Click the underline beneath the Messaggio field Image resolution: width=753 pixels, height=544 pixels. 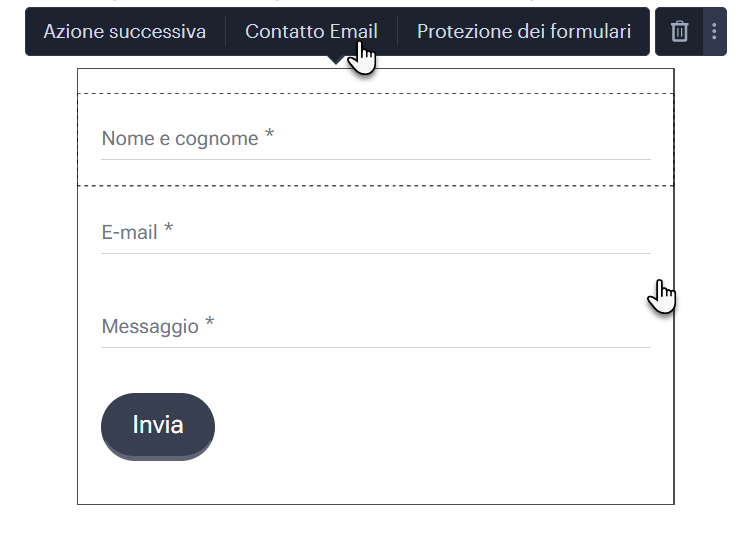point(376,347)
